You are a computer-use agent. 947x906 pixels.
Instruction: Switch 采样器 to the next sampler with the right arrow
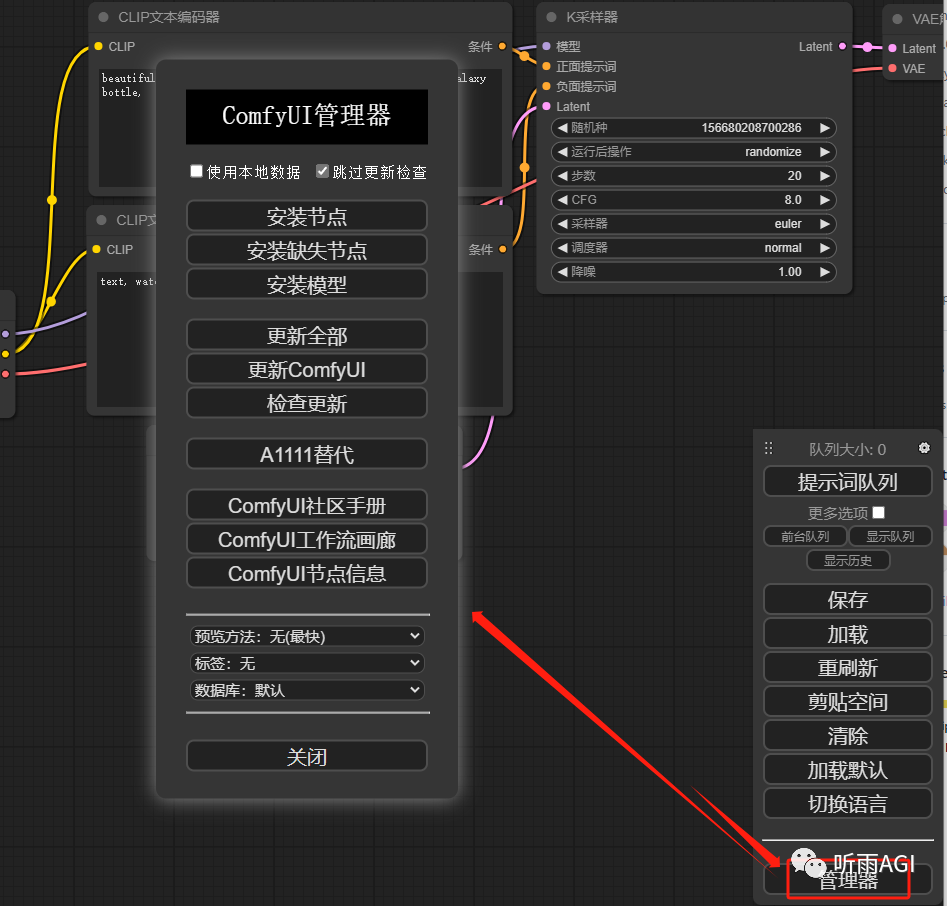pos(825,224)
